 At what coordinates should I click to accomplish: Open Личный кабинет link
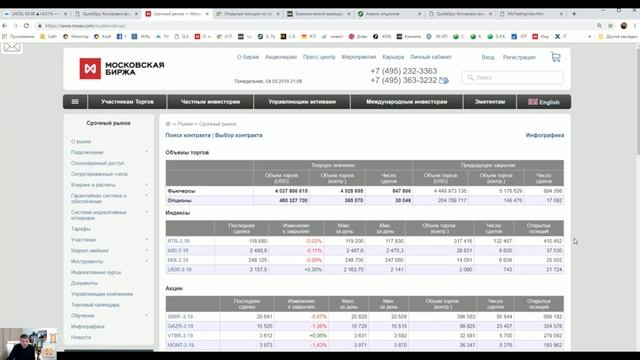point(431,57)
